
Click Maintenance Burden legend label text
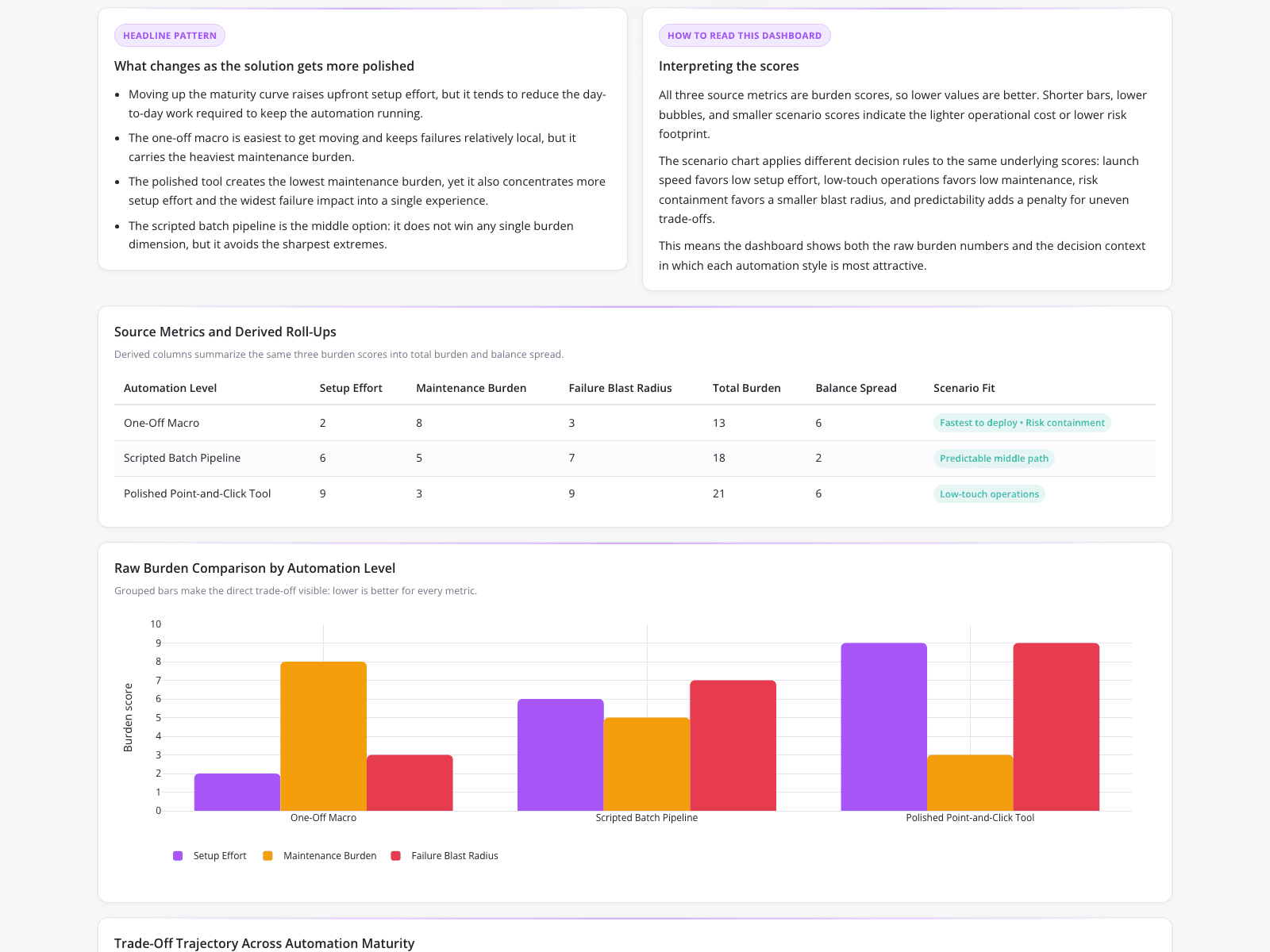(x=330, y=856)
